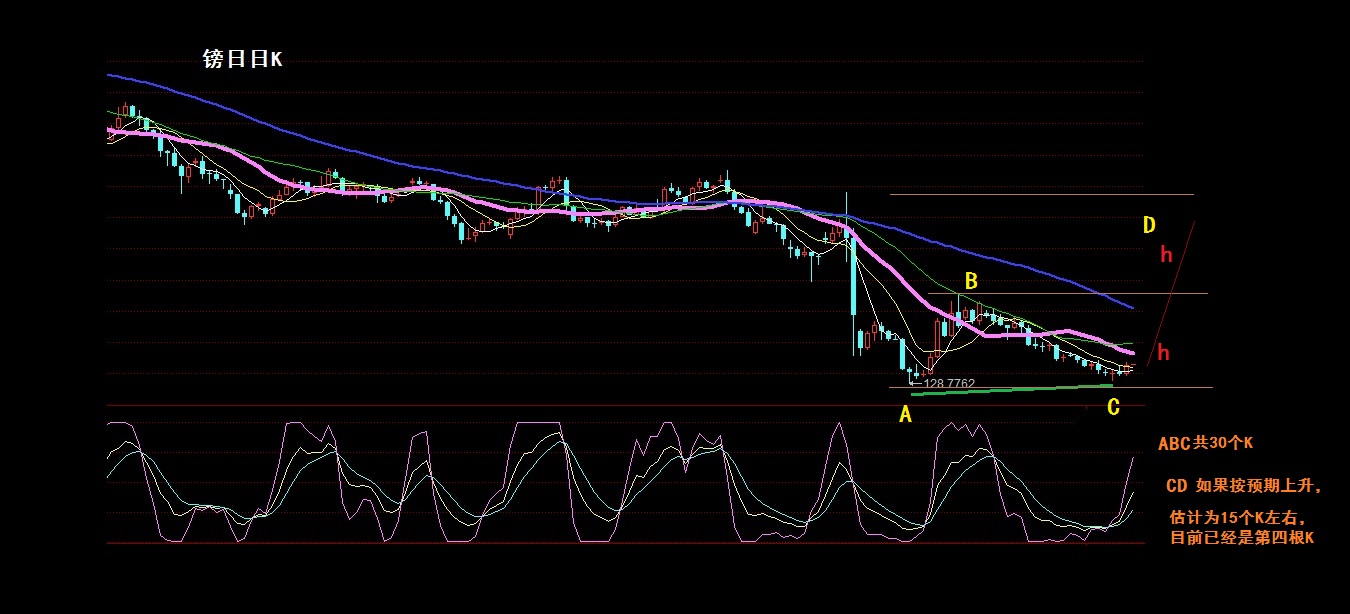
Task: Click the right end of the thick pink average line
Action: 1131,353
